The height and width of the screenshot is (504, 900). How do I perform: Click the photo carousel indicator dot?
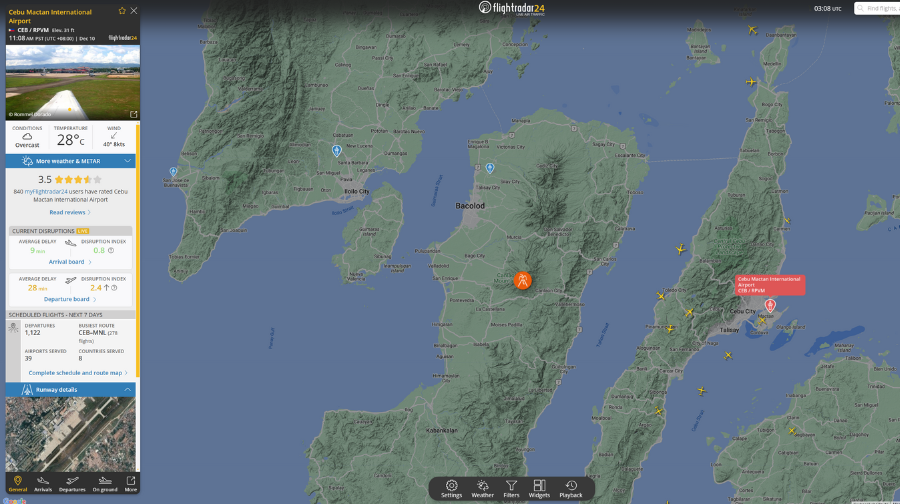tap(70, 109)
